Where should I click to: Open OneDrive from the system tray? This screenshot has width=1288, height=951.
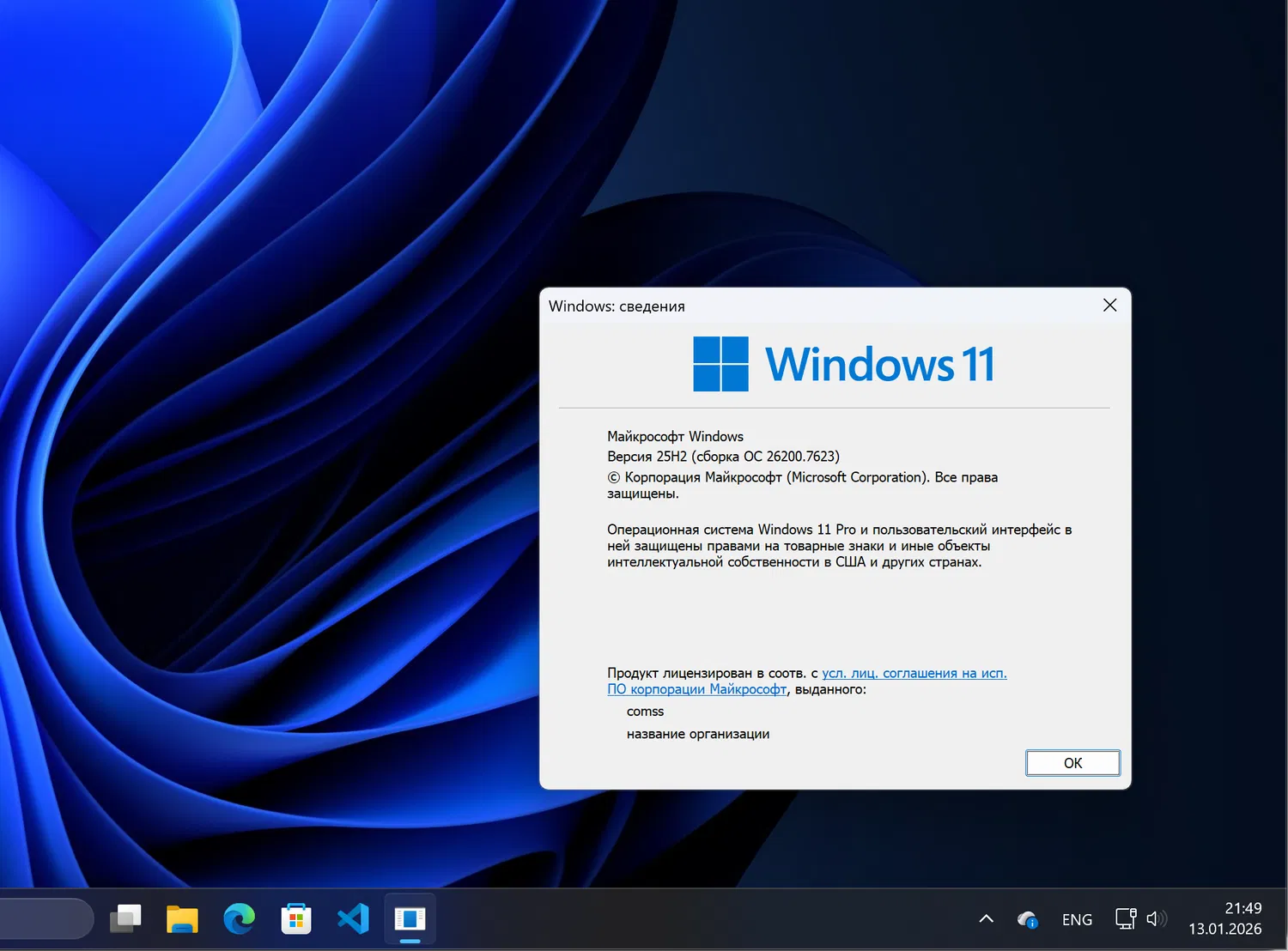pyautogui.click(x=1027, y=918)
